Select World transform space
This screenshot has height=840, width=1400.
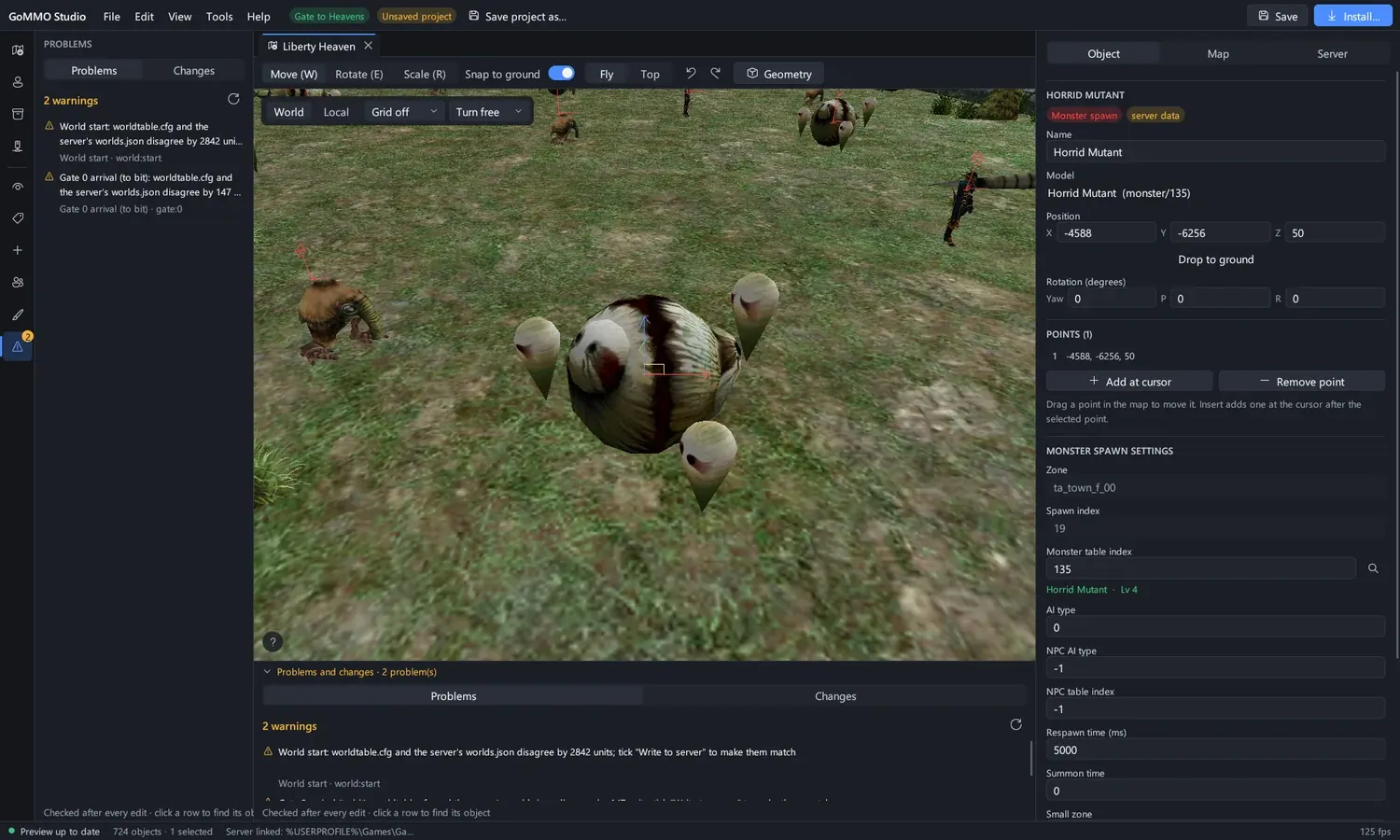point(288,112)
